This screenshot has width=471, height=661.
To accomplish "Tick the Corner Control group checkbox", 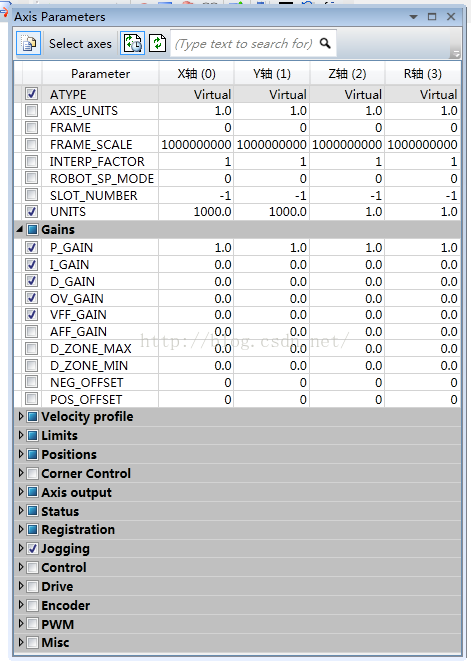I will tap(32, 473).
